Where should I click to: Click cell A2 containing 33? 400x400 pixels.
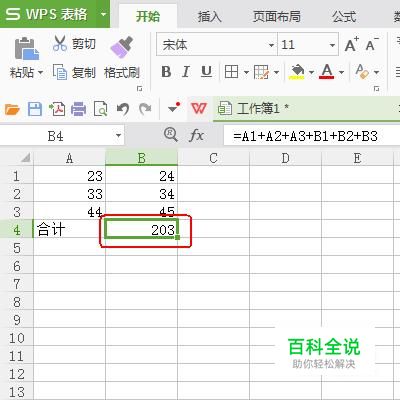(x=69, y=194)
